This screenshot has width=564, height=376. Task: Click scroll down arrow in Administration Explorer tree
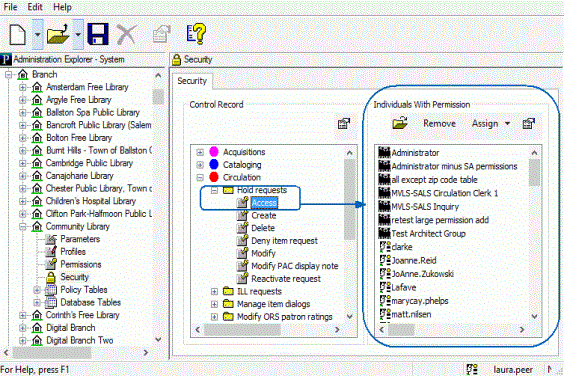point(158,340)
